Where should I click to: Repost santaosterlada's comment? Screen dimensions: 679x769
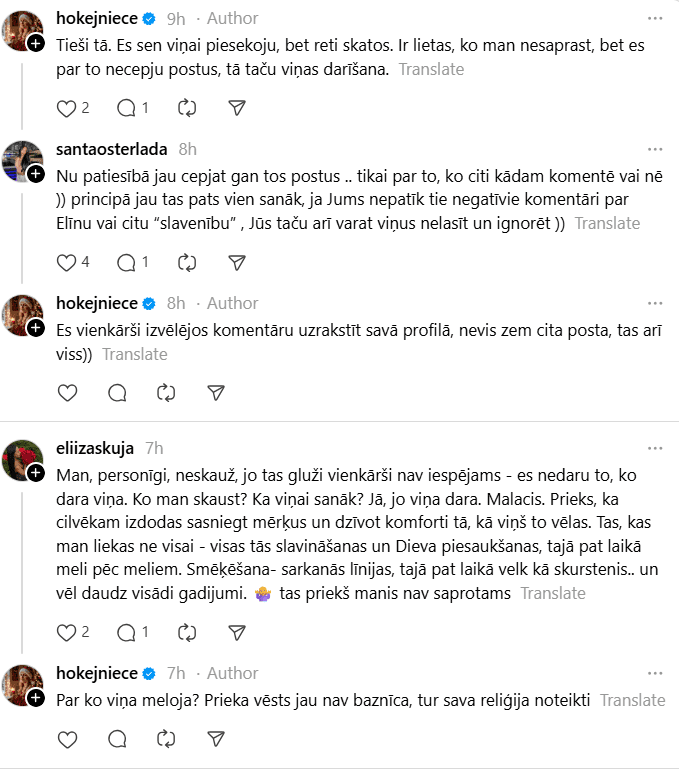(187, 263)
